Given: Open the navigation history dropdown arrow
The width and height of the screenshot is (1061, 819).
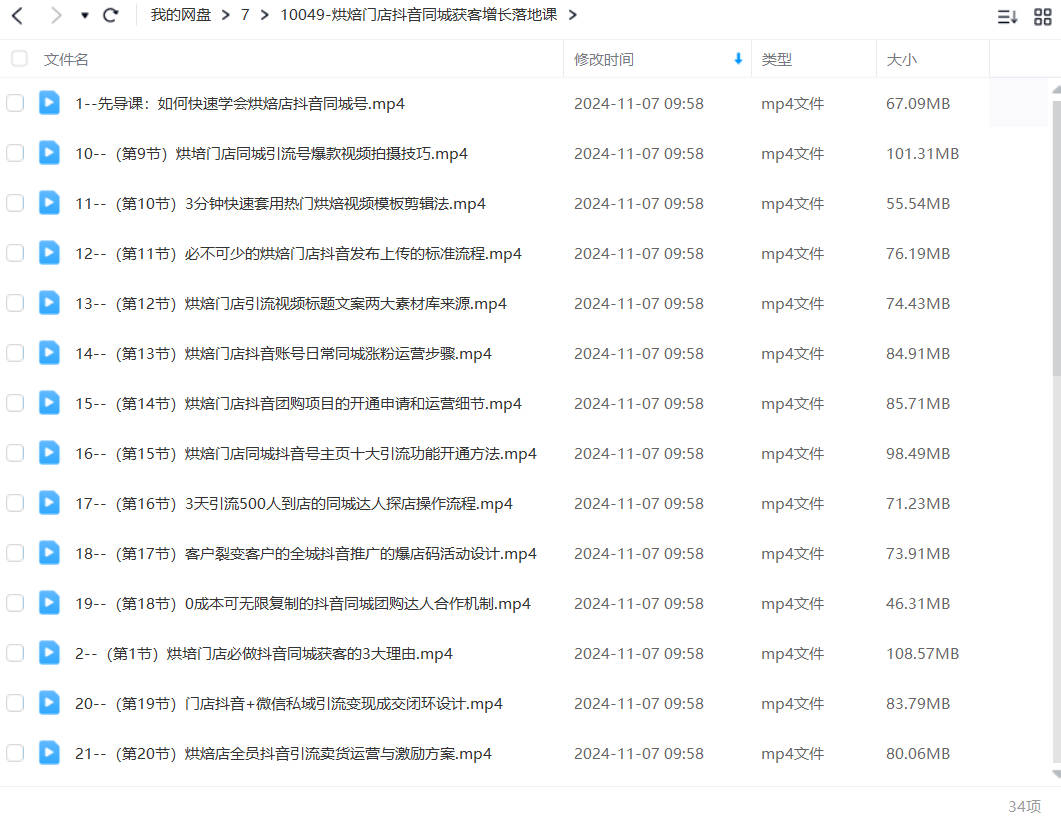Looking at the screenshot, I should pos(85,15).
